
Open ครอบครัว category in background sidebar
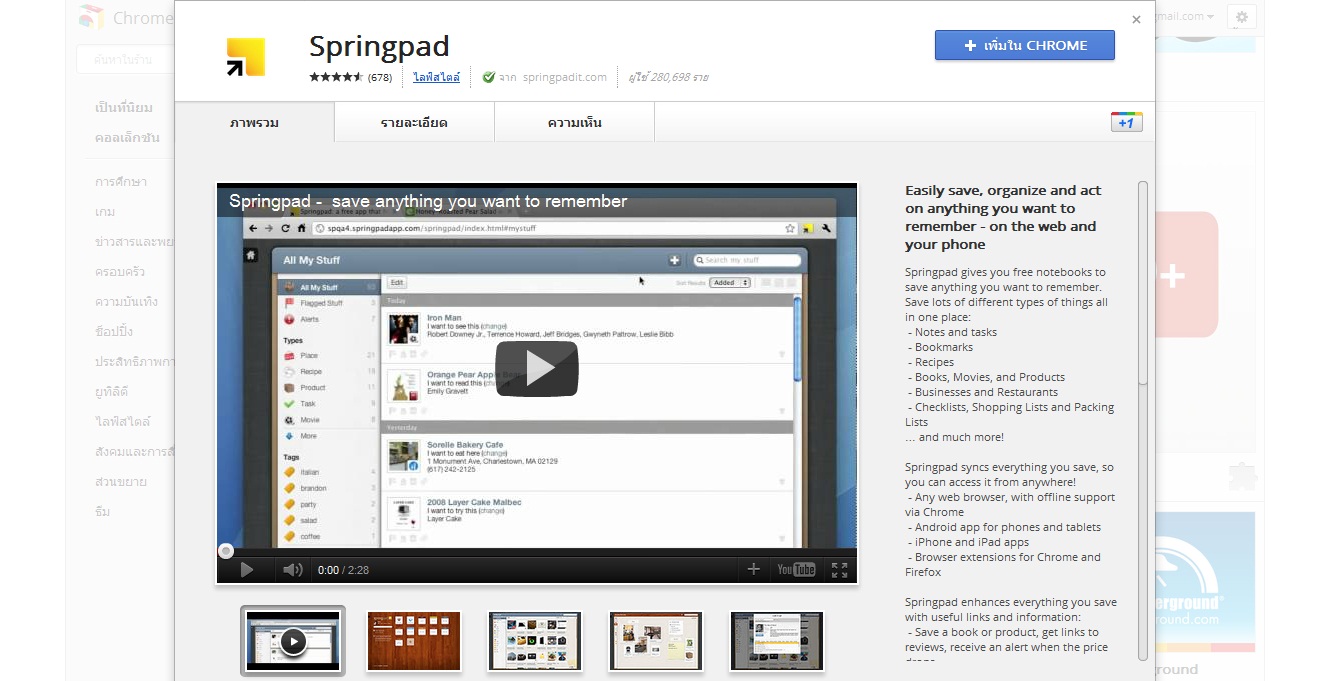coord(120,271)
